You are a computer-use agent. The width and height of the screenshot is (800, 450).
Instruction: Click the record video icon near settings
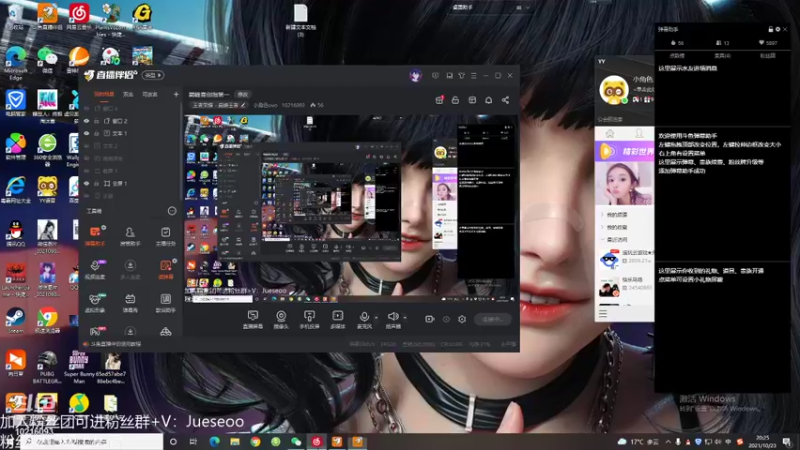(430, 319)
